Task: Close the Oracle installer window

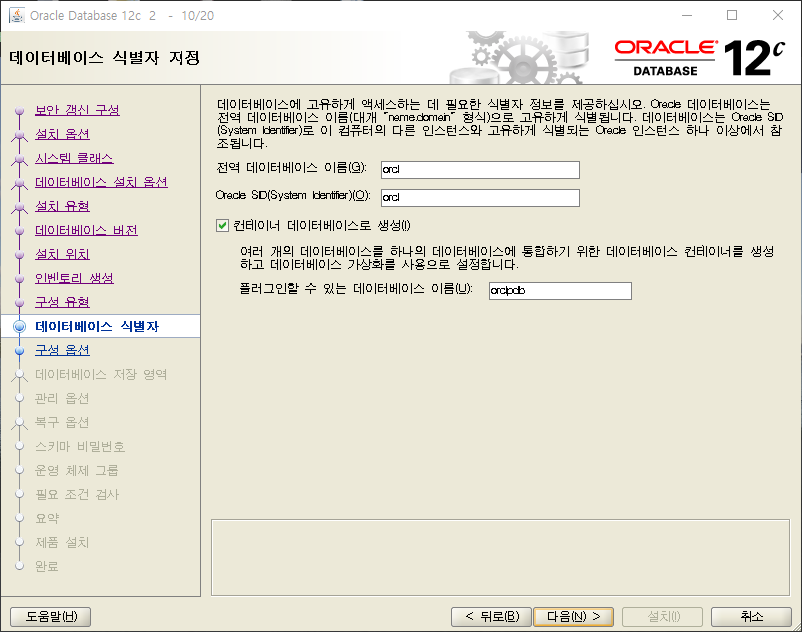Action: (778, 15)
